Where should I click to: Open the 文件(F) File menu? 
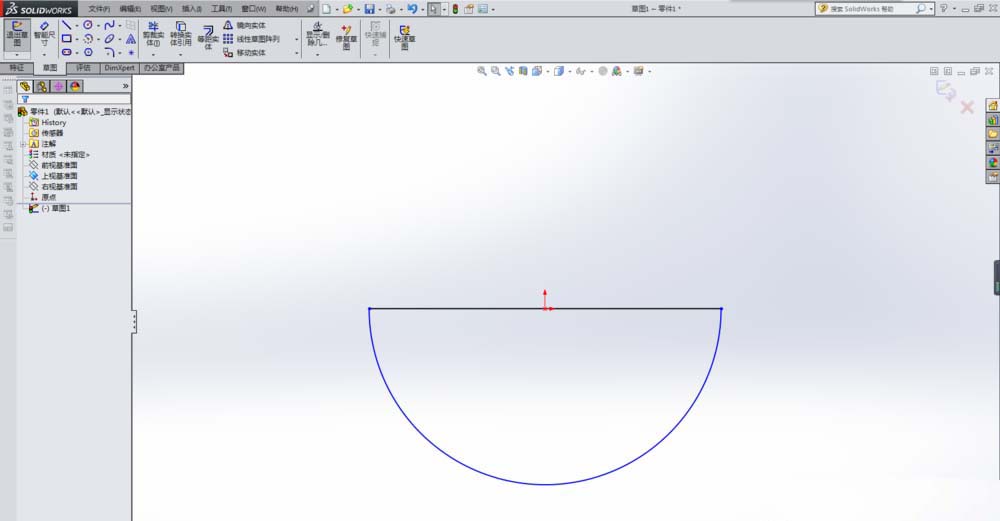point(99,9)
